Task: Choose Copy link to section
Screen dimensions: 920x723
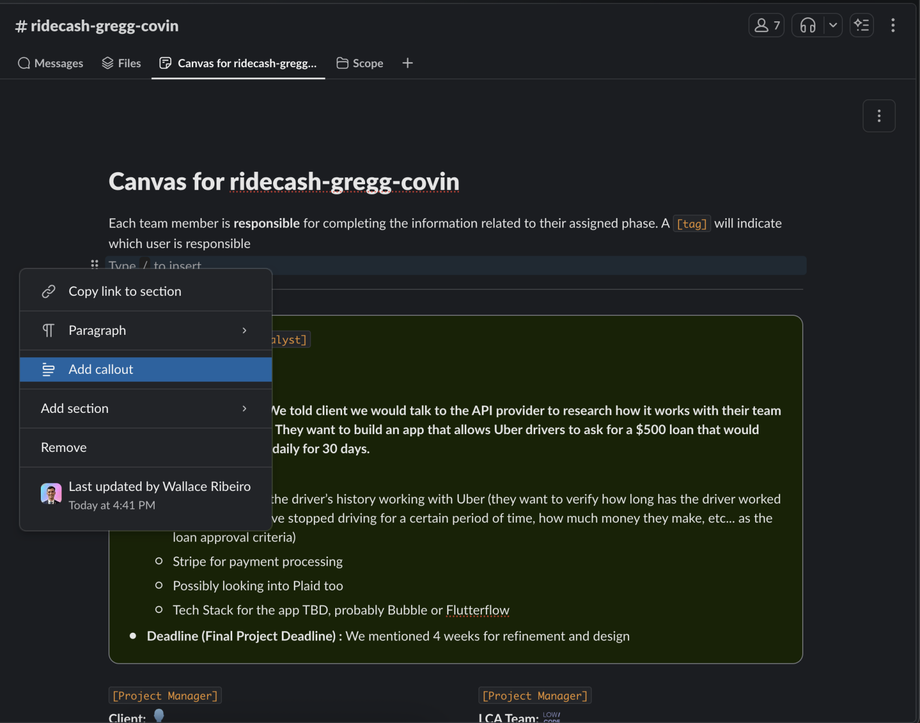Action: [125, 291]
